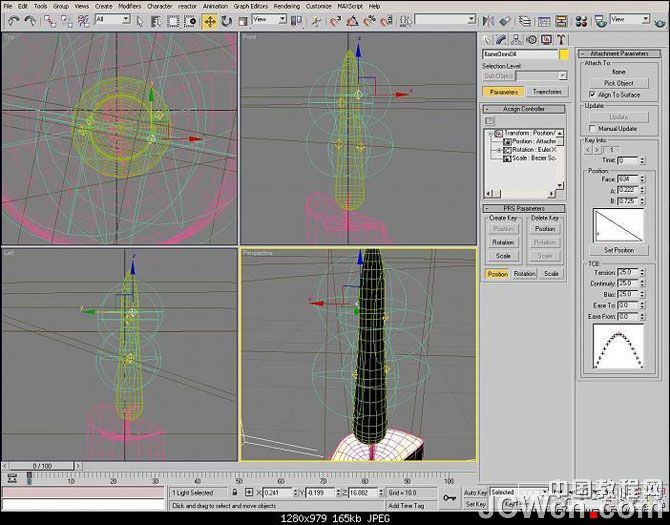Open the MAXScript menu

(x=350, y=6)
